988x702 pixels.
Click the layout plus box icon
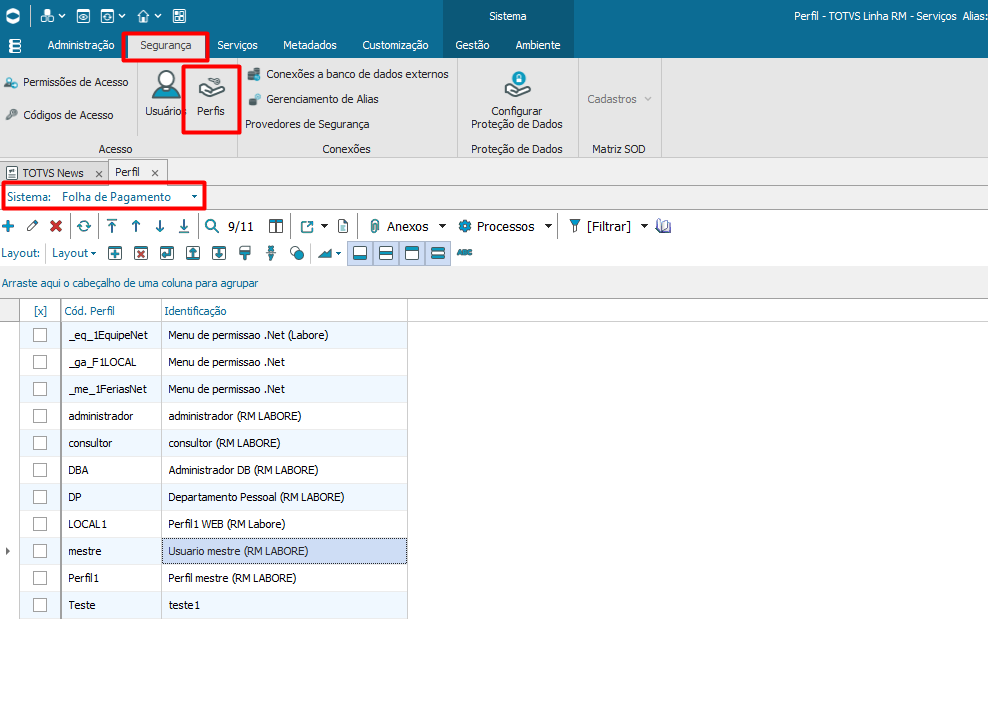115,253
